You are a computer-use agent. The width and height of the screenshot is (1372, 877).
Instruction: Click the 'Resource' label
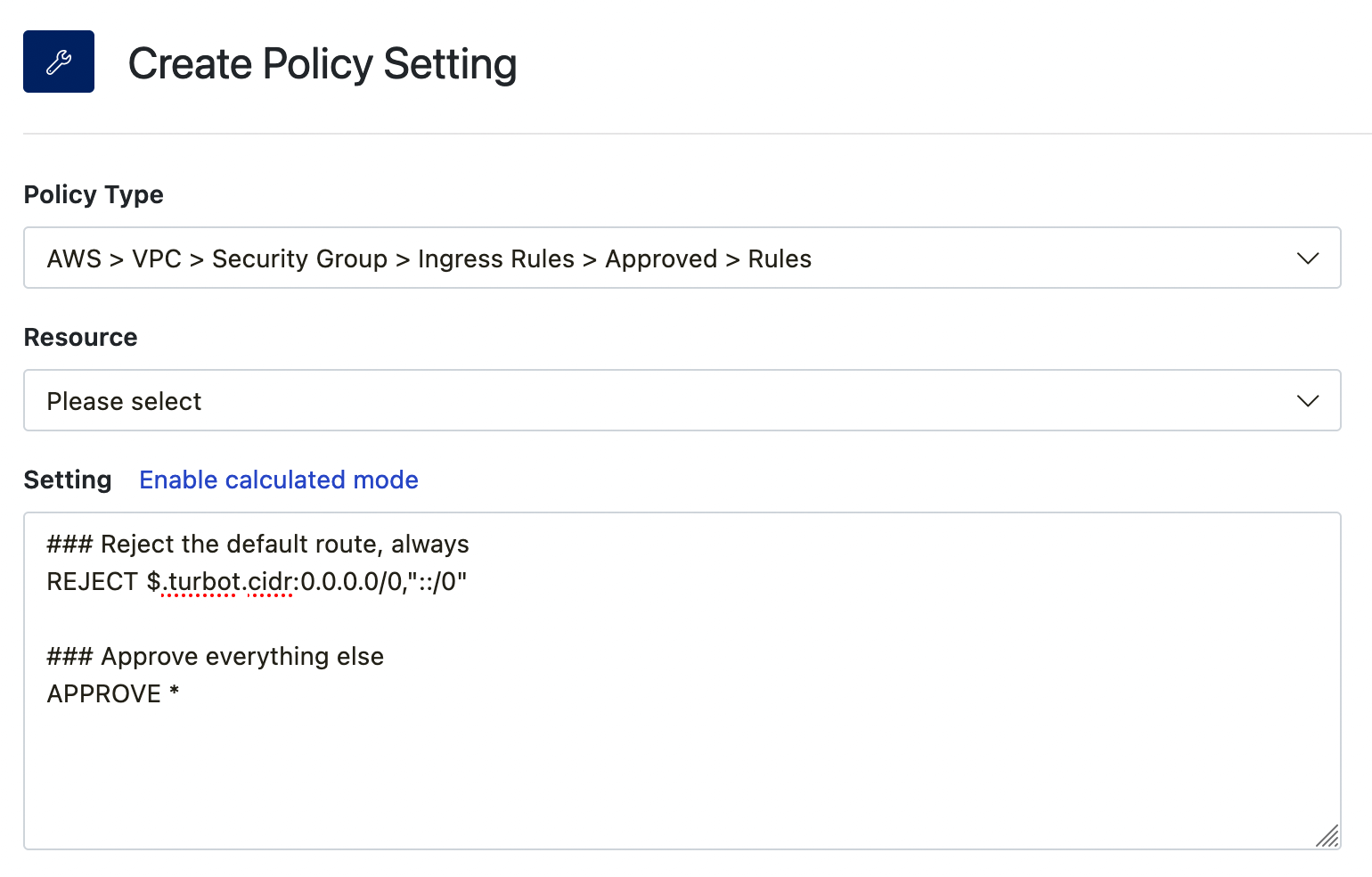pyautogui.click(x=81, y=337)
